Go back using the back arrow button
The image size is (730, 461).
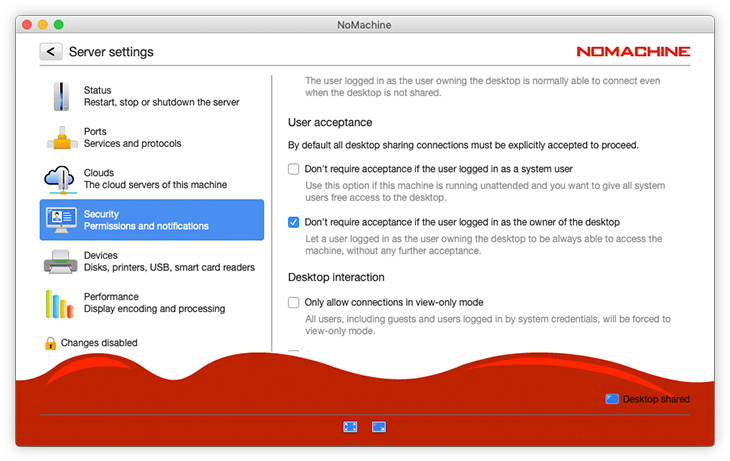tap(51, 52)
